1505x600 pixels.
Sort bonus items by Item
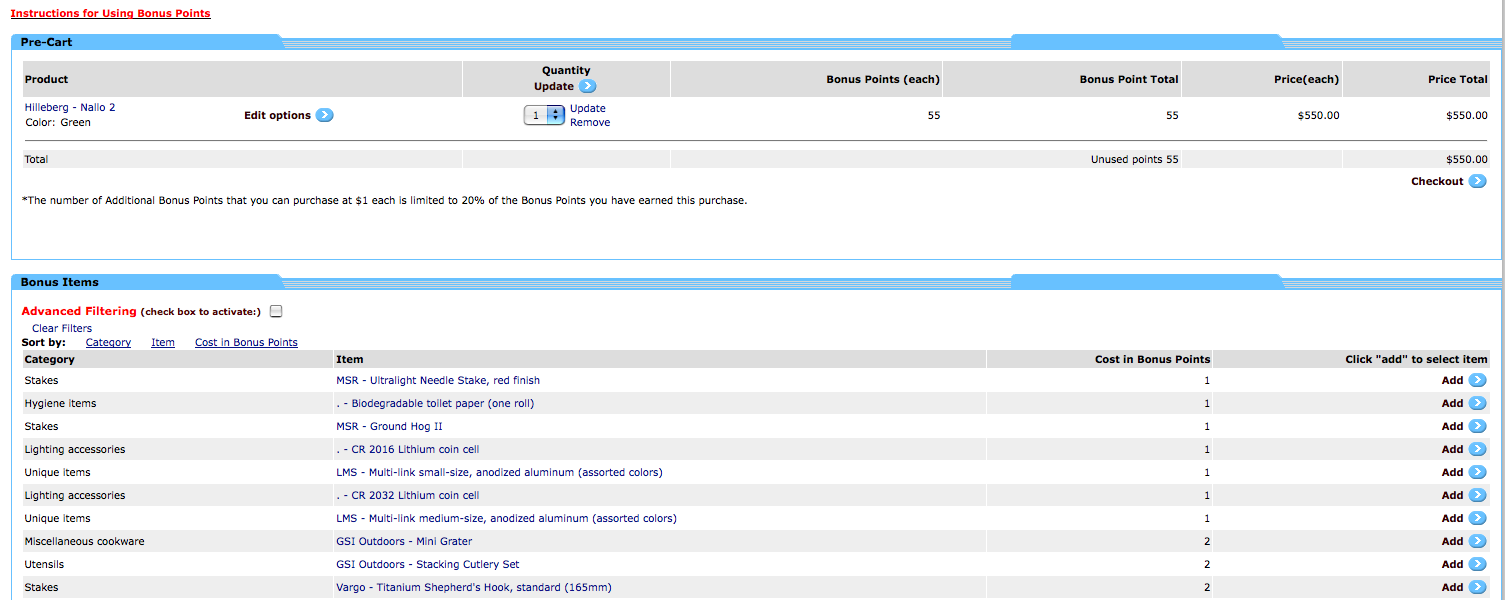click(x=163, y=342)
